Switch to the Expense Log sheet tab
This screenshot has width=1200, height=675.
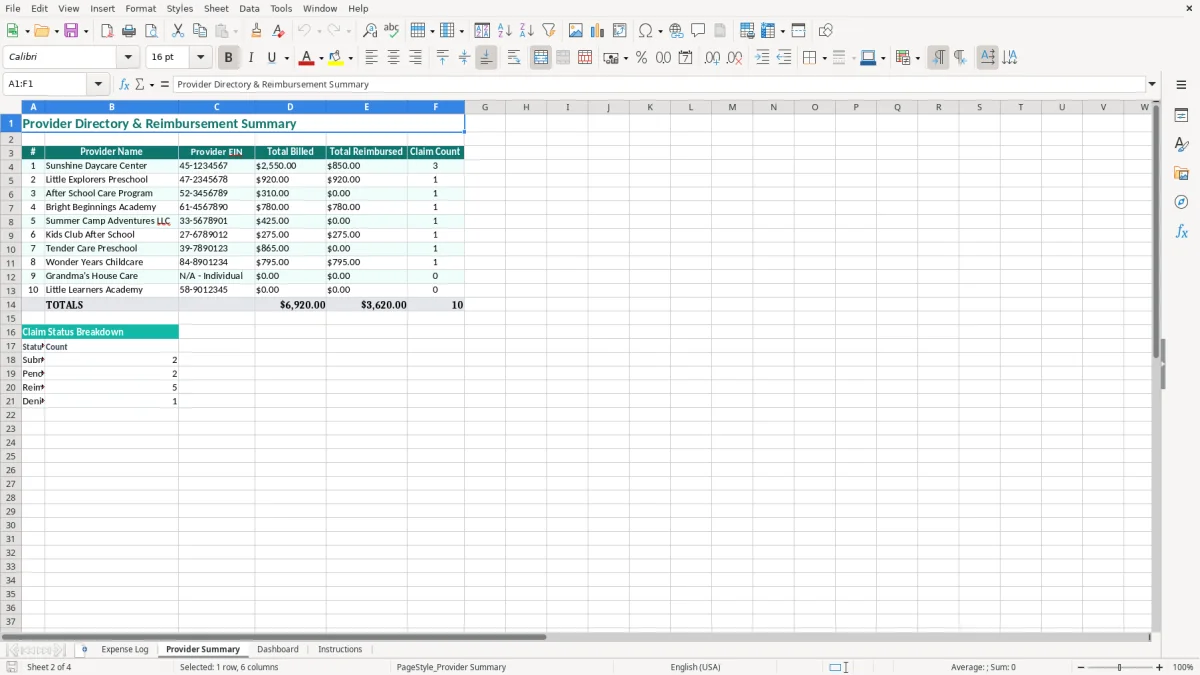pos(124,650)
